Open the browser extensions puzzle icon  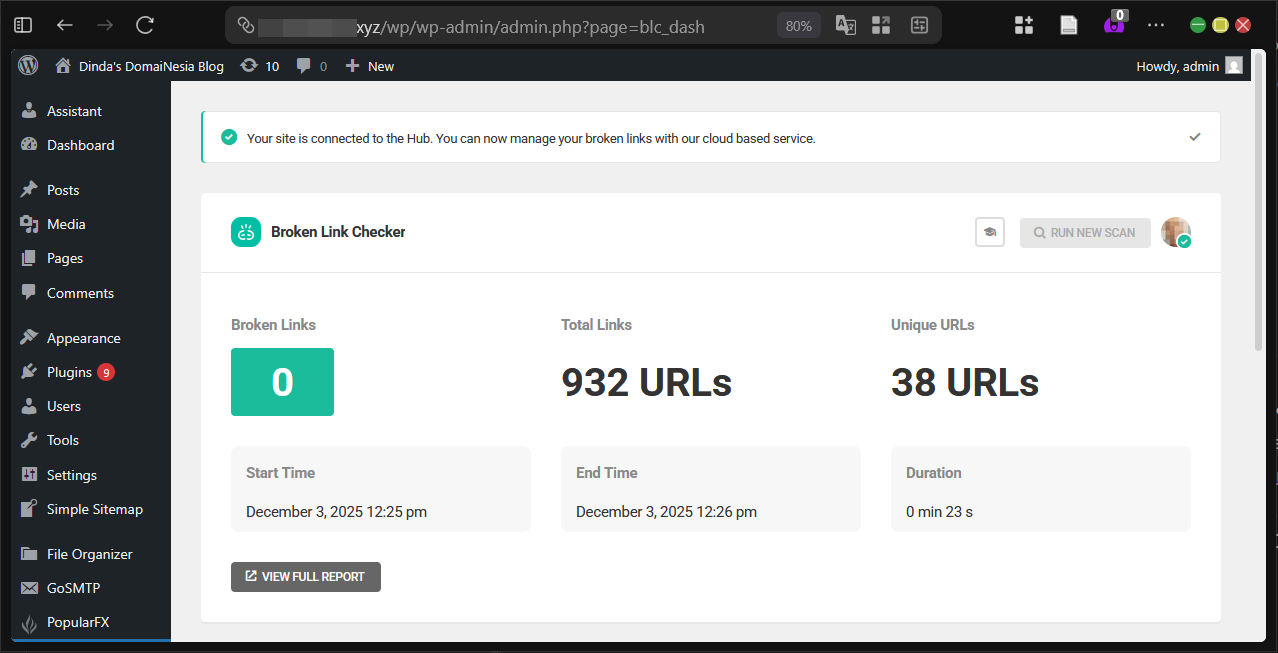tap(1023, 24)
